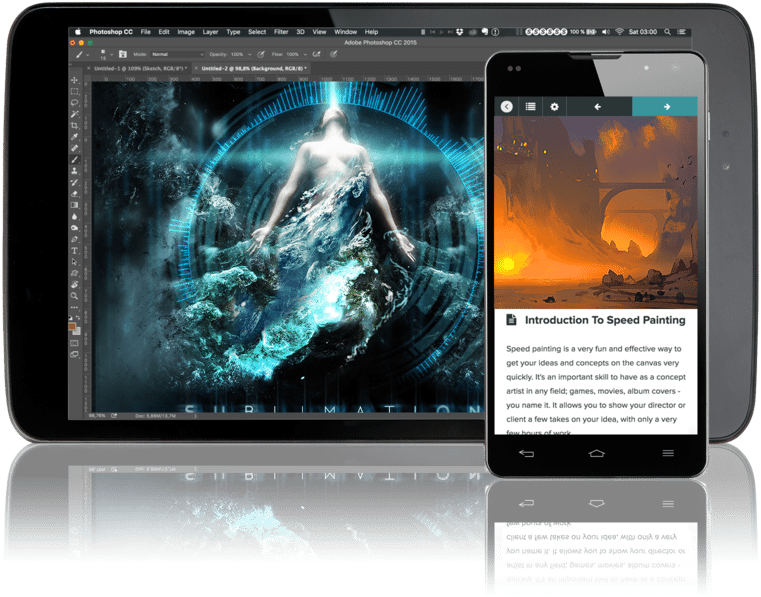Select the Blur tool
Viewport: 761px width, 597px height.
(74, 217)
